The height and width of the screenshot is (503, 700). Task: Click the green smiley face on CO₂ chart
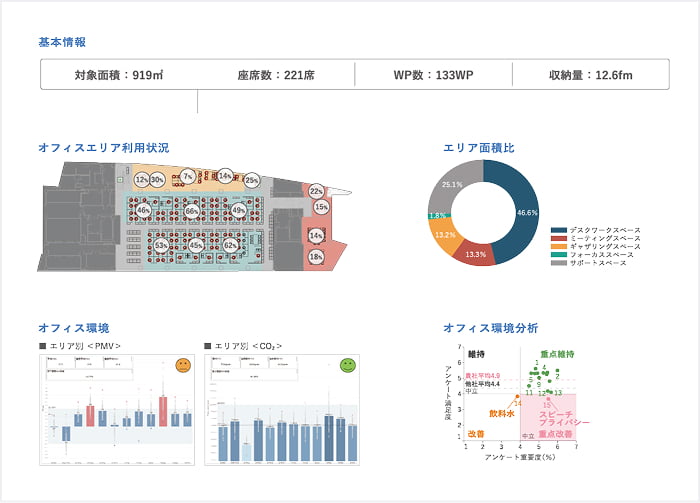(x=347, y=366)
